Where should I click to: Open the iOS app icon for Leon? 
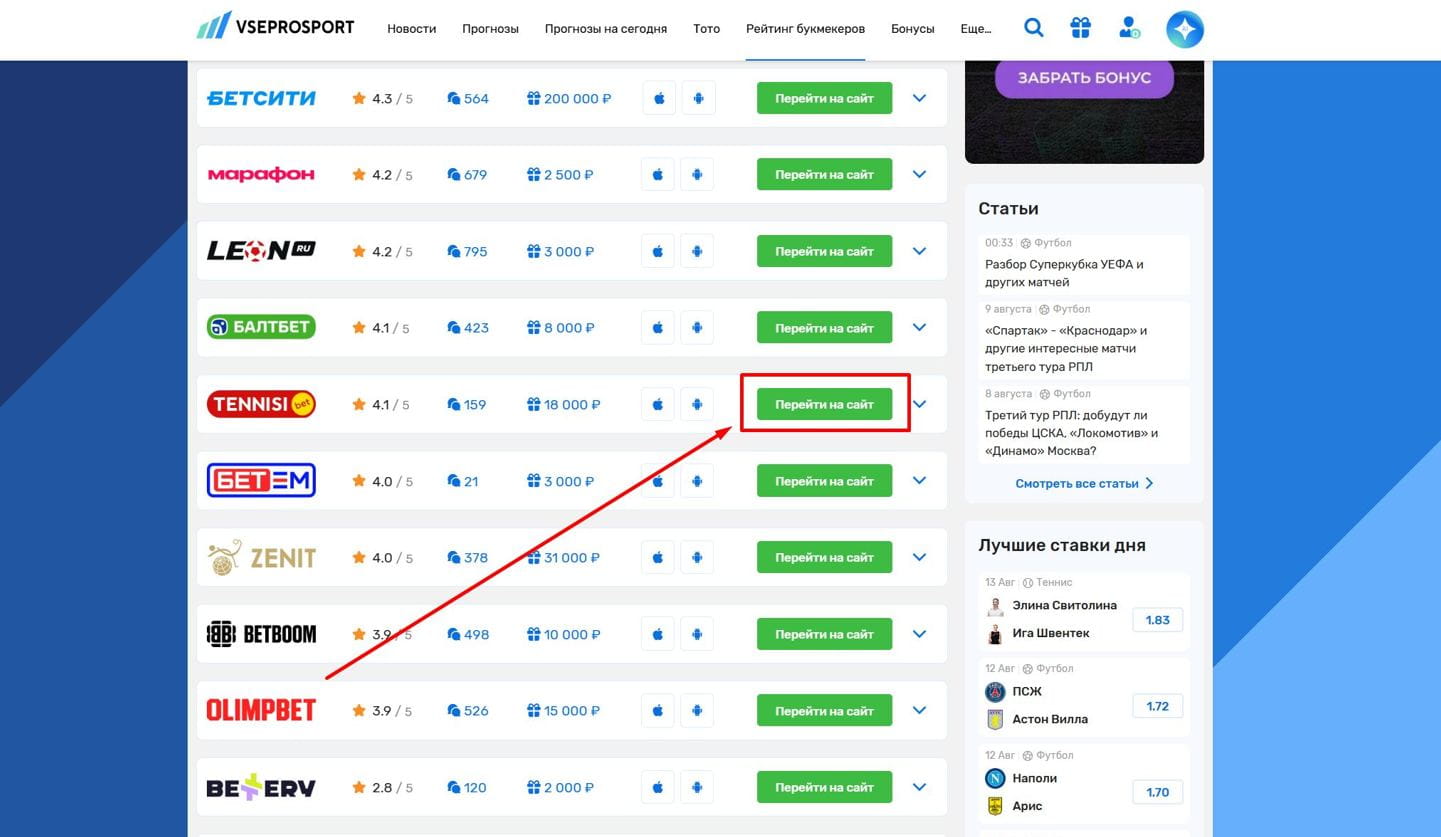(659, 251)
